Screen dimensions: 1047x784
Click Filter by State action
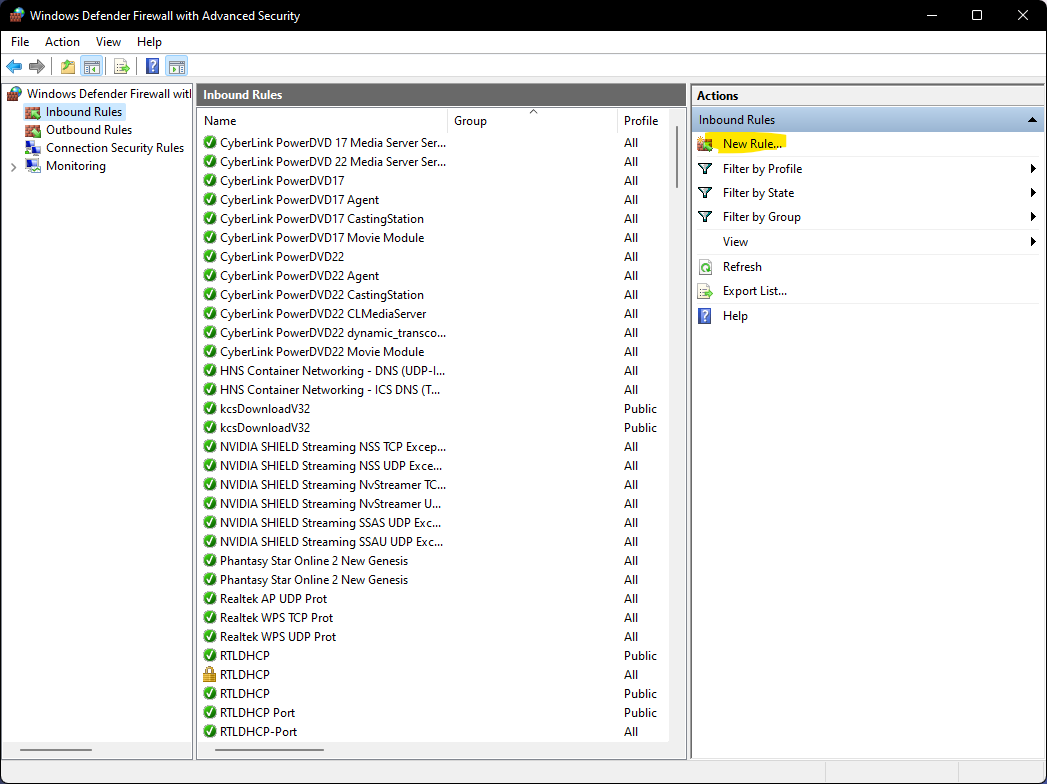coord(759,193)
